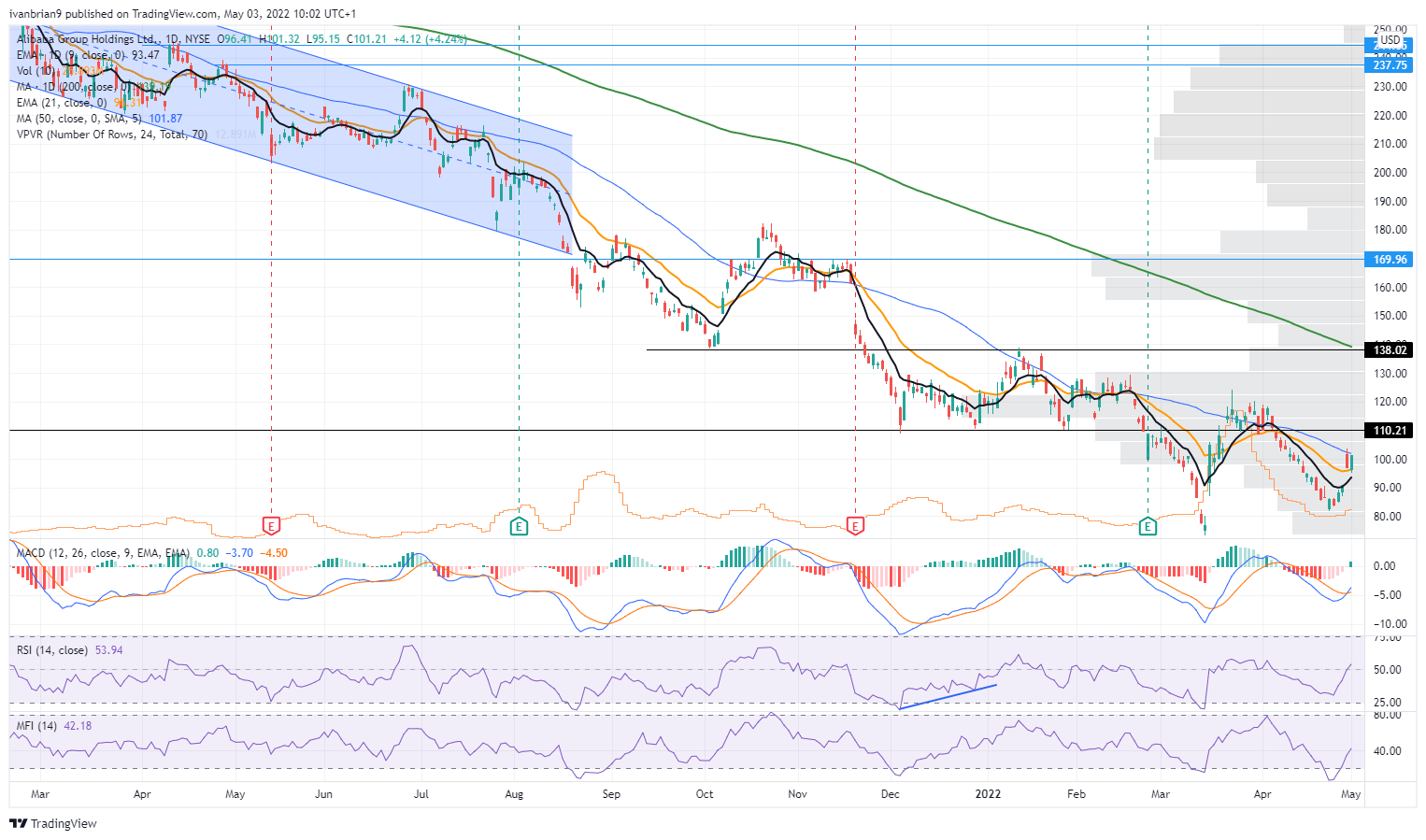The width and height of the screenshot is (1426, 840).
Task: Click the red earnings marker near November
Action: [x=855, y=526]
